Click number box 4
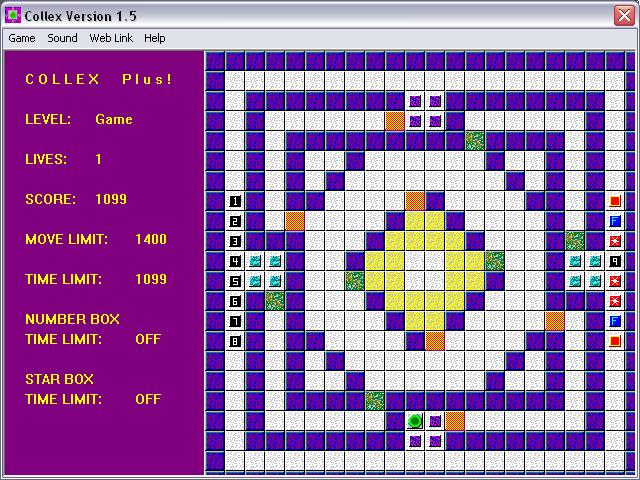640x480 pixels. tap(235, 261)
